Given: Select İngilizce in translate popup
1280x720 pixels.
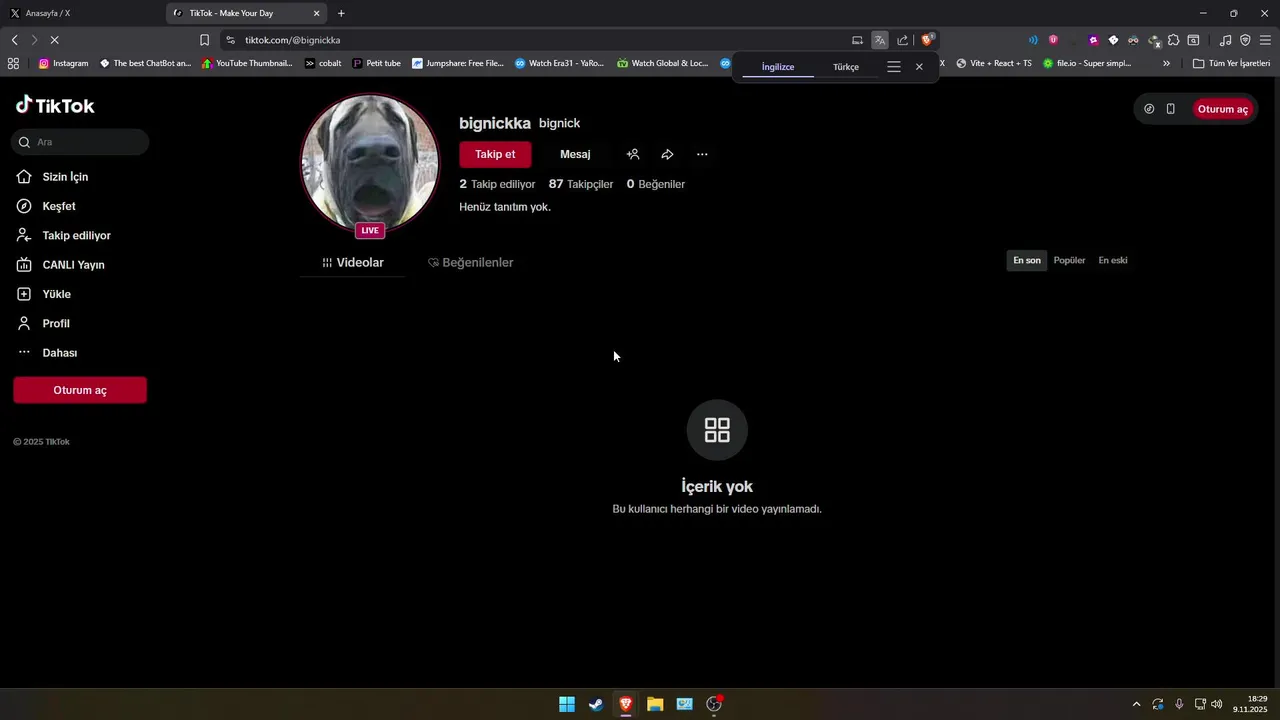Looking at the screenshot, I should pyautogui.click(x=778, y=67).
